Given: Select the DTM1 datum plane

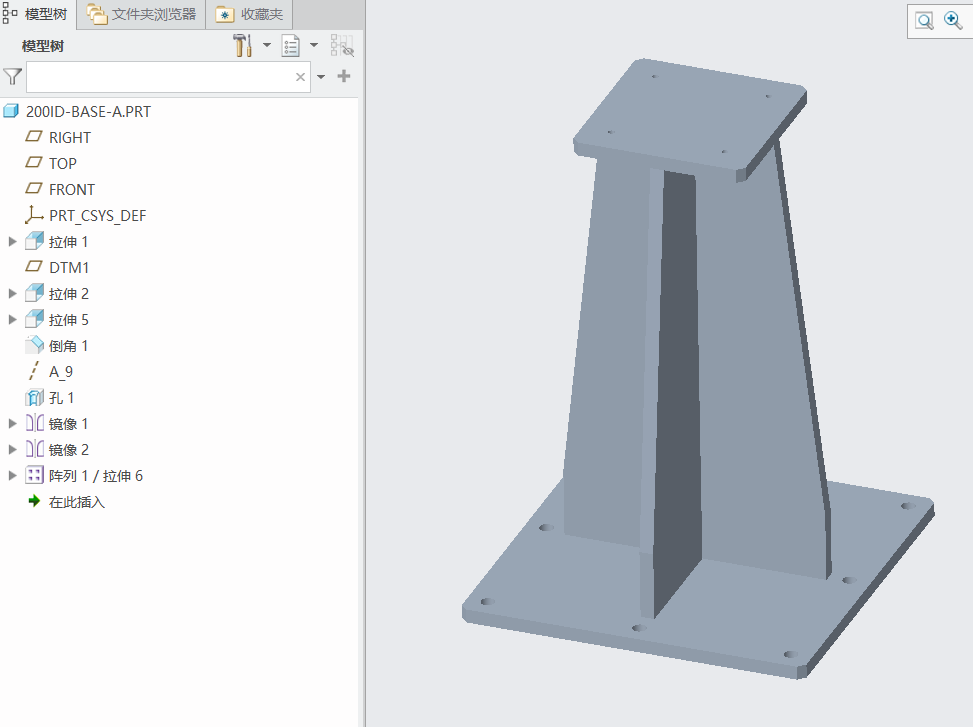Looking at the screenshot, I should (69, 268).
